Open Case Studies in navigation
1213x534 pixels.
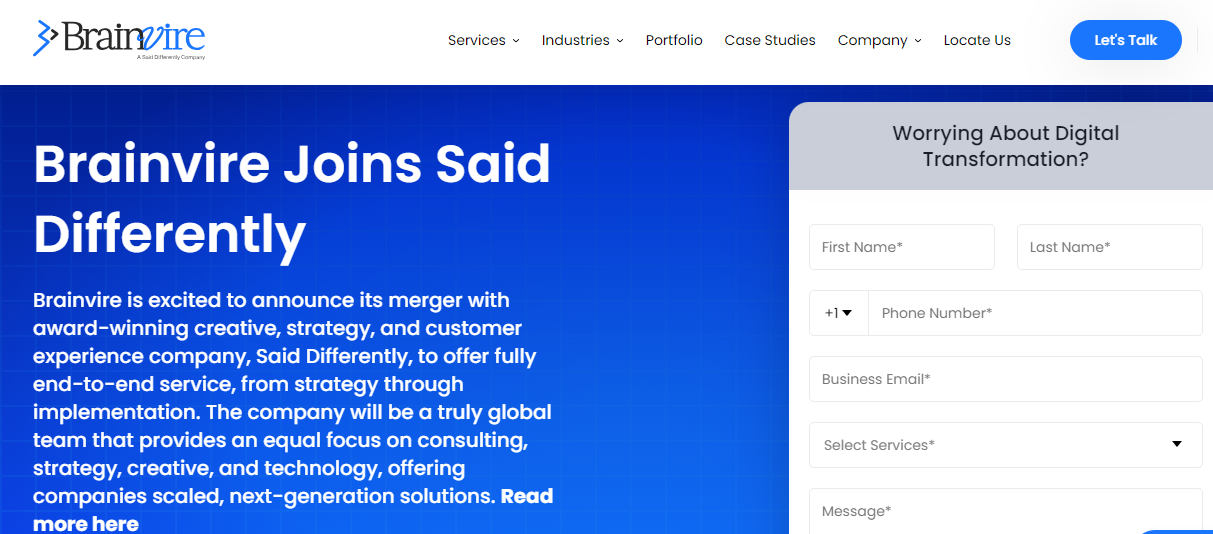click(x=770, y=40)
